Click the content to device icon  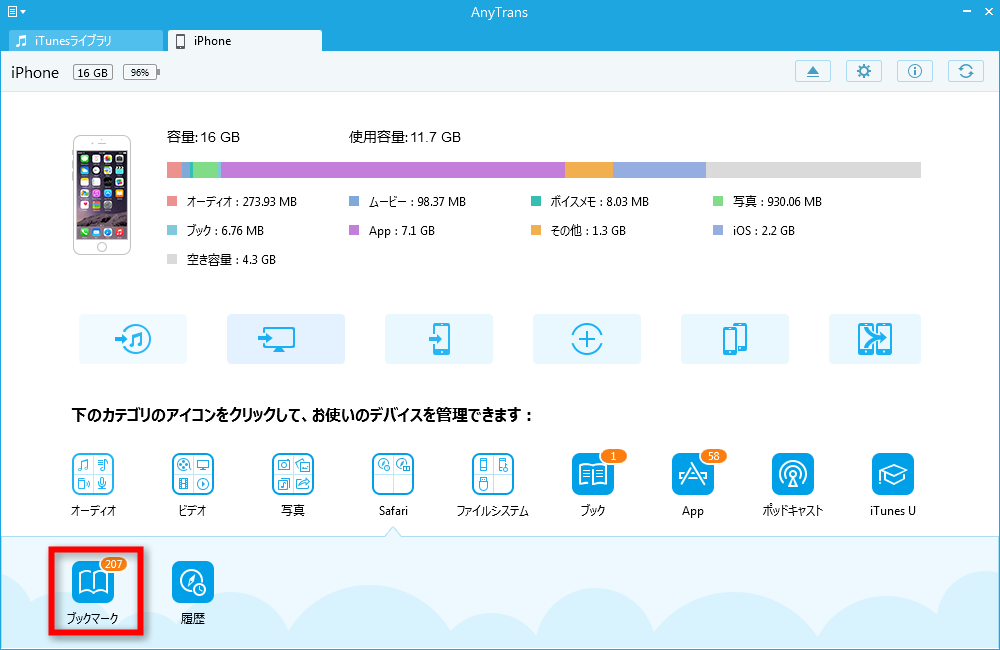[x=439, y=339]
